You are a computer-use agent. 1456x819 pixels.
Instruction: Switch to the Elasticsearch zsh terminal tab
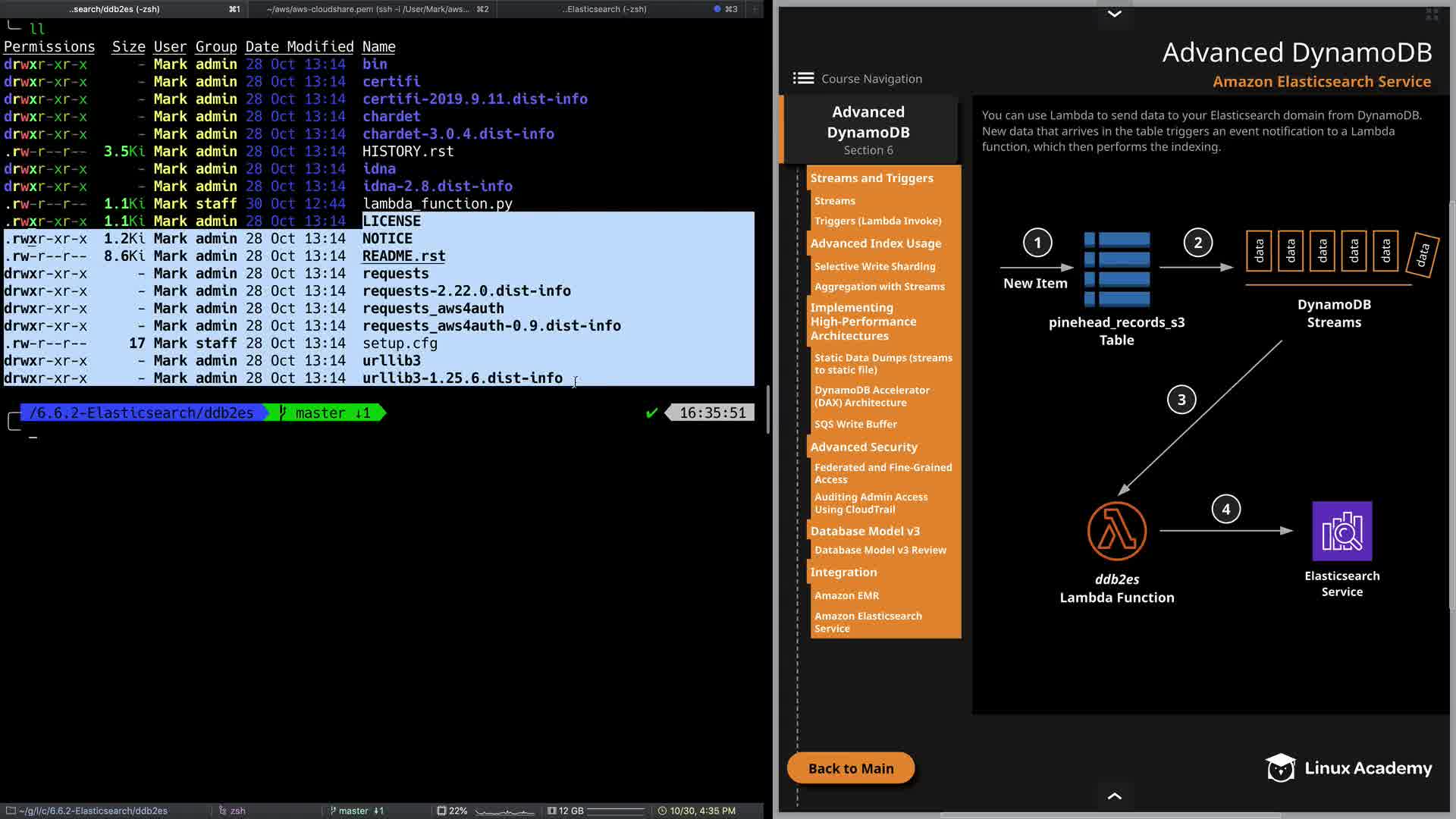tap(604, 9)
